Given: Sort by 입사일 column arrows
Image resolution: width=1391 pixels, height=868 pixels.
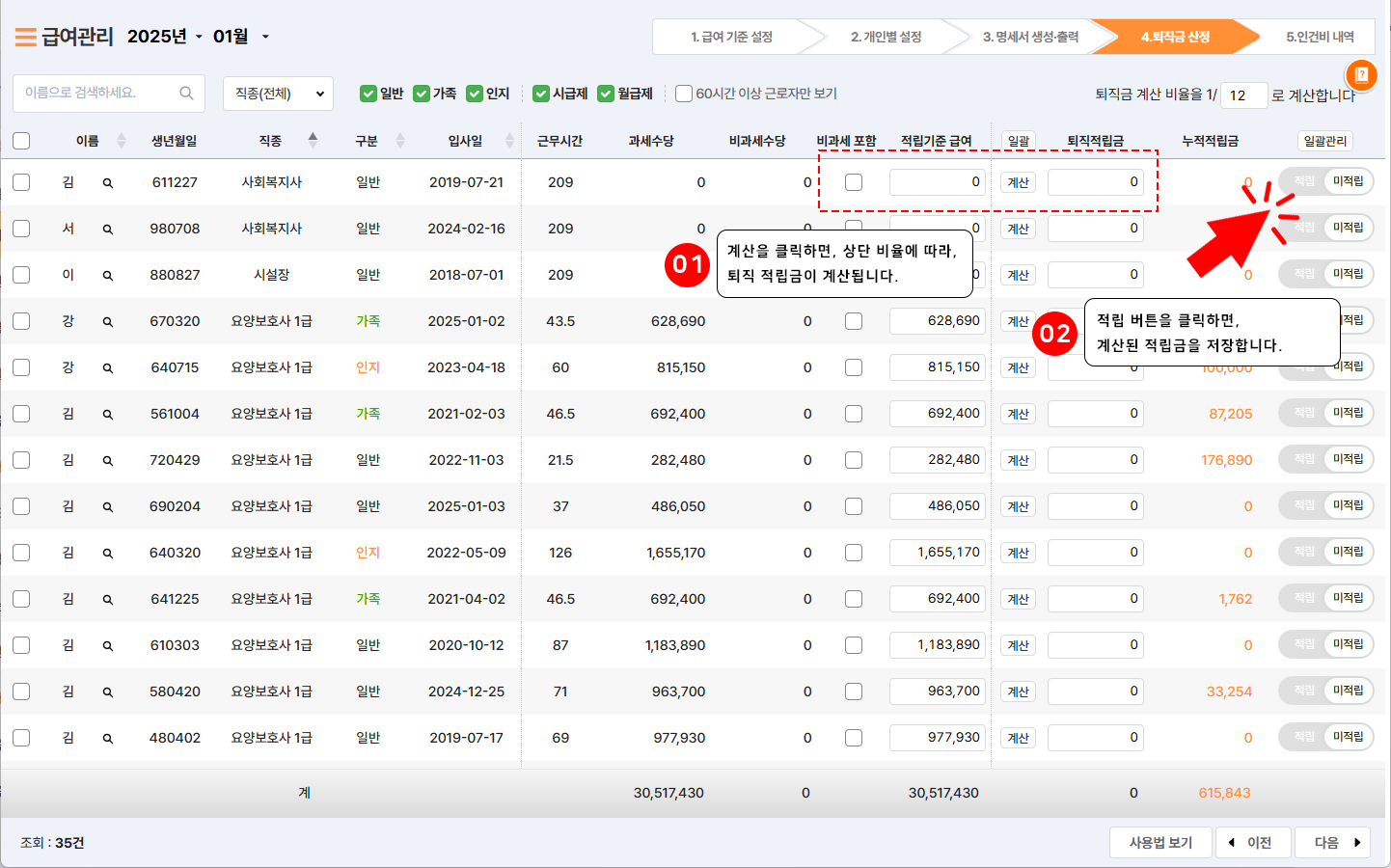Looking at the screenshot, I should click(509, 141).
